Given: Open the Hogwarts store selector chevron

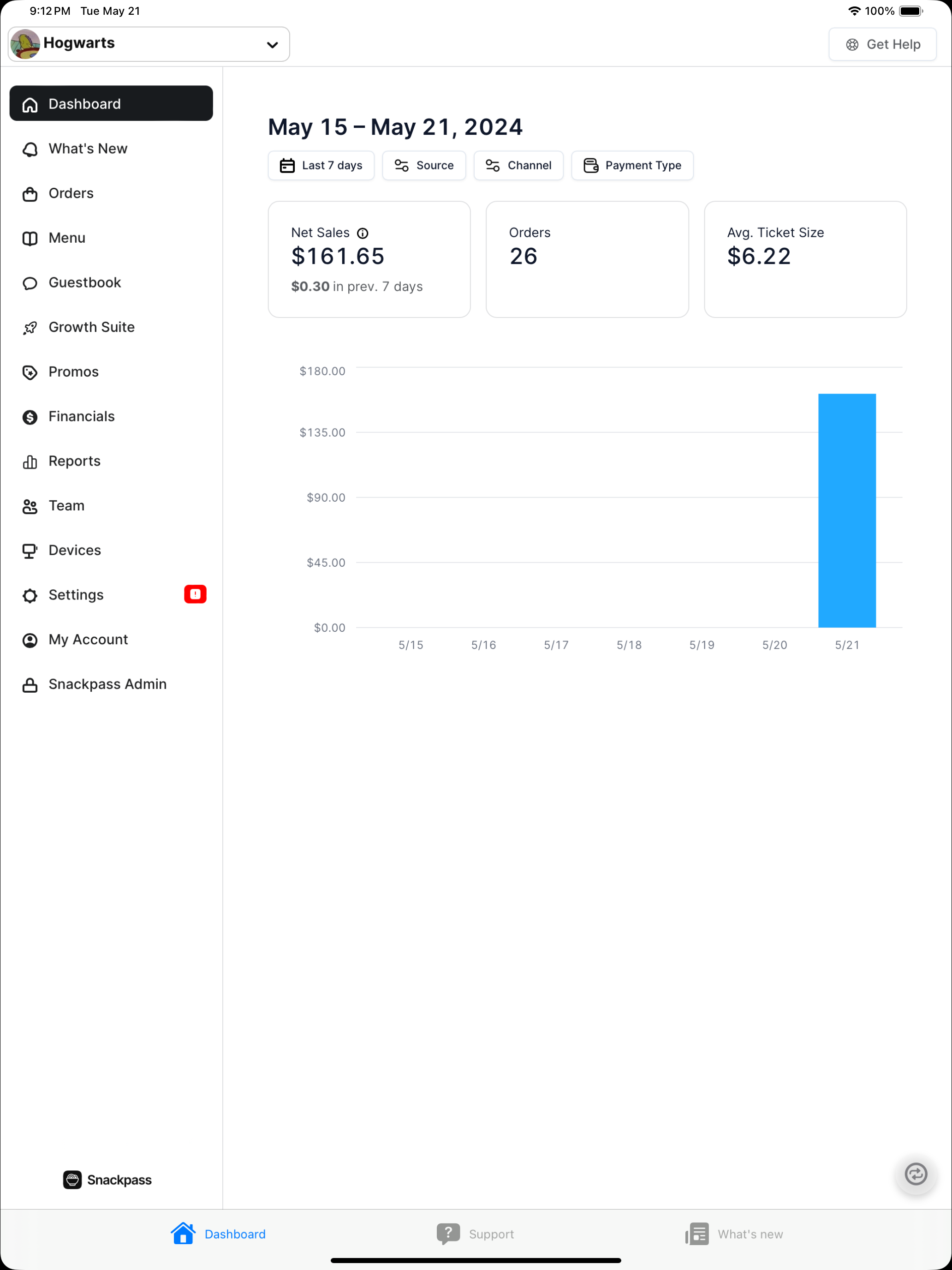Looking at the screenshot, I should click(273, 45).
